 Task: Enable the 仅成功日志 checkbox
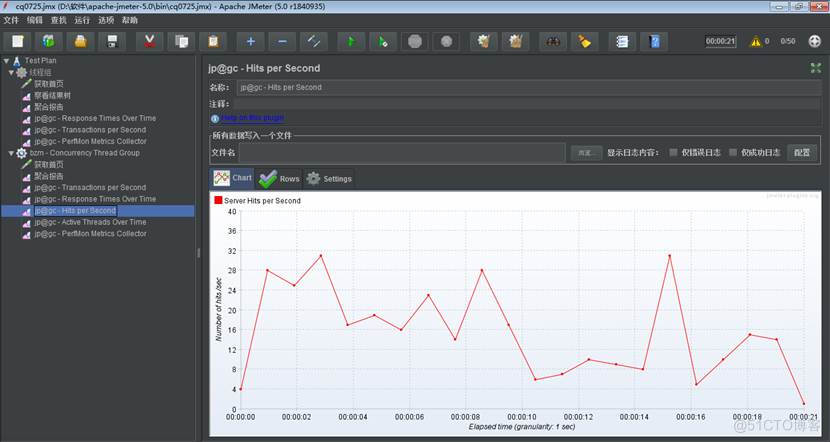pos(734,153)
